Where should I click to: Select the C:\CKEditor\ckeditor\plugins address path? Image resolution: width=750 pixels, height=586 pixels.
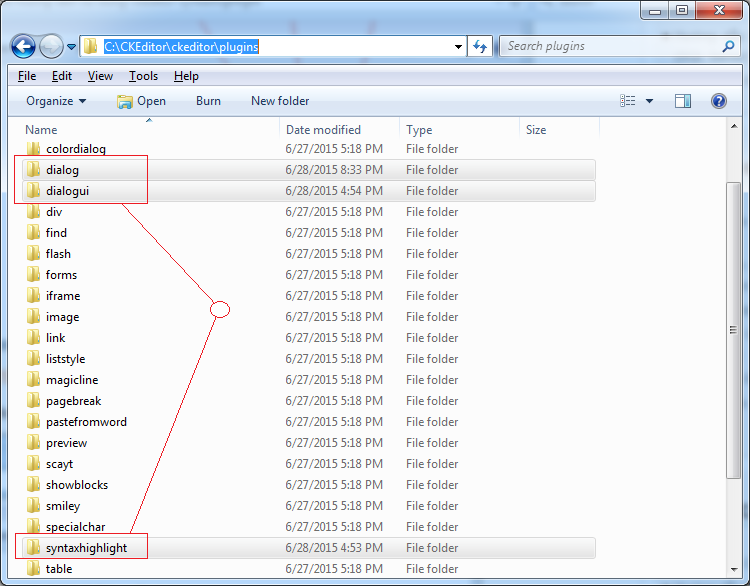[x=181, y=46]
